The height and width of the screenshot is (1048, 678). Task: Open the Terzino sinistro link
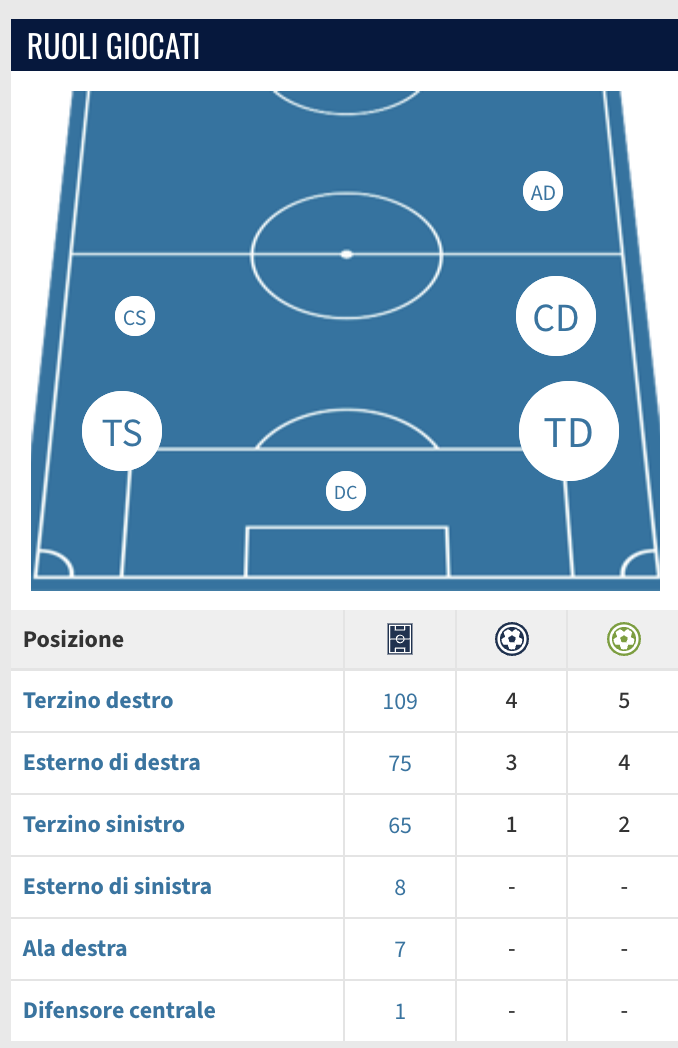[x=104, y=824]
